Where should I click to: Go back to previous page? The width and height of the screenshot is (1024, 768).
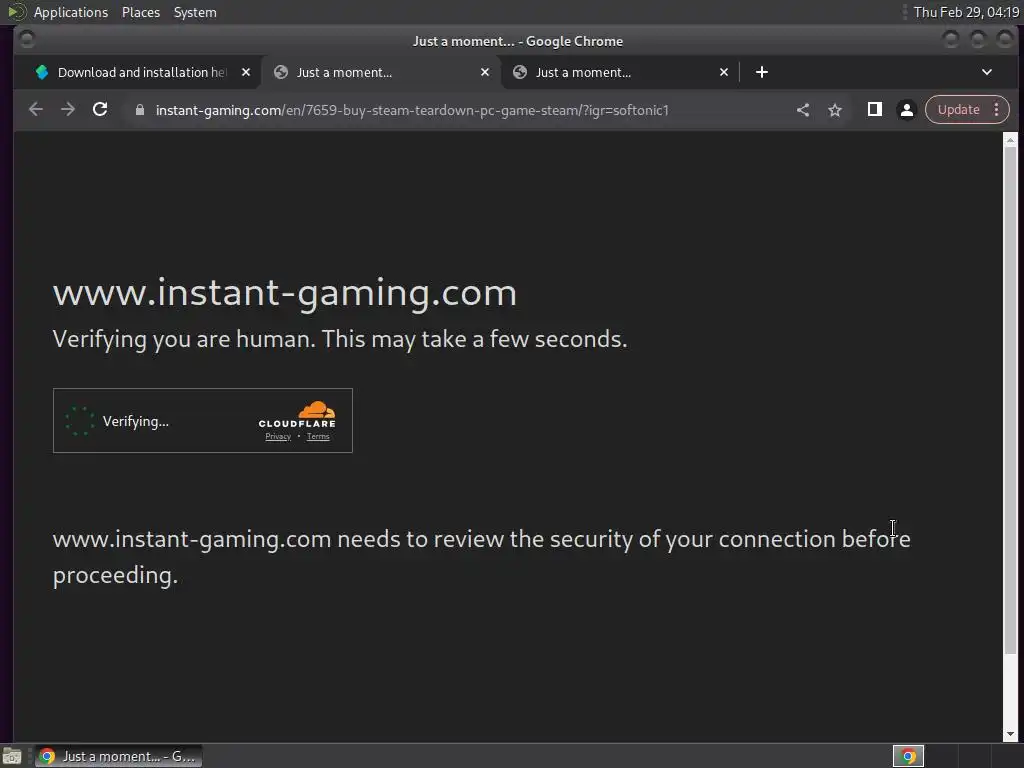point(36,110)
